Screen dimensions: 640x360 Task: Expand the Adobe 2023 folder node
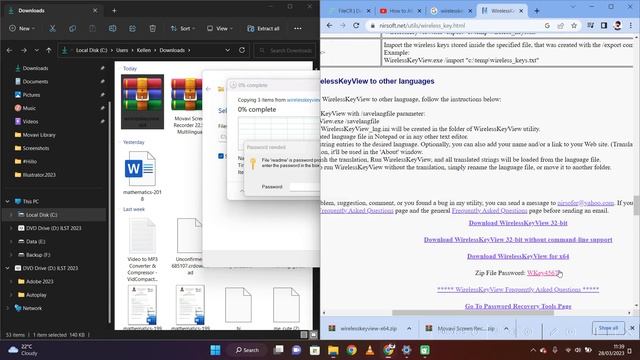click(11, 282)
